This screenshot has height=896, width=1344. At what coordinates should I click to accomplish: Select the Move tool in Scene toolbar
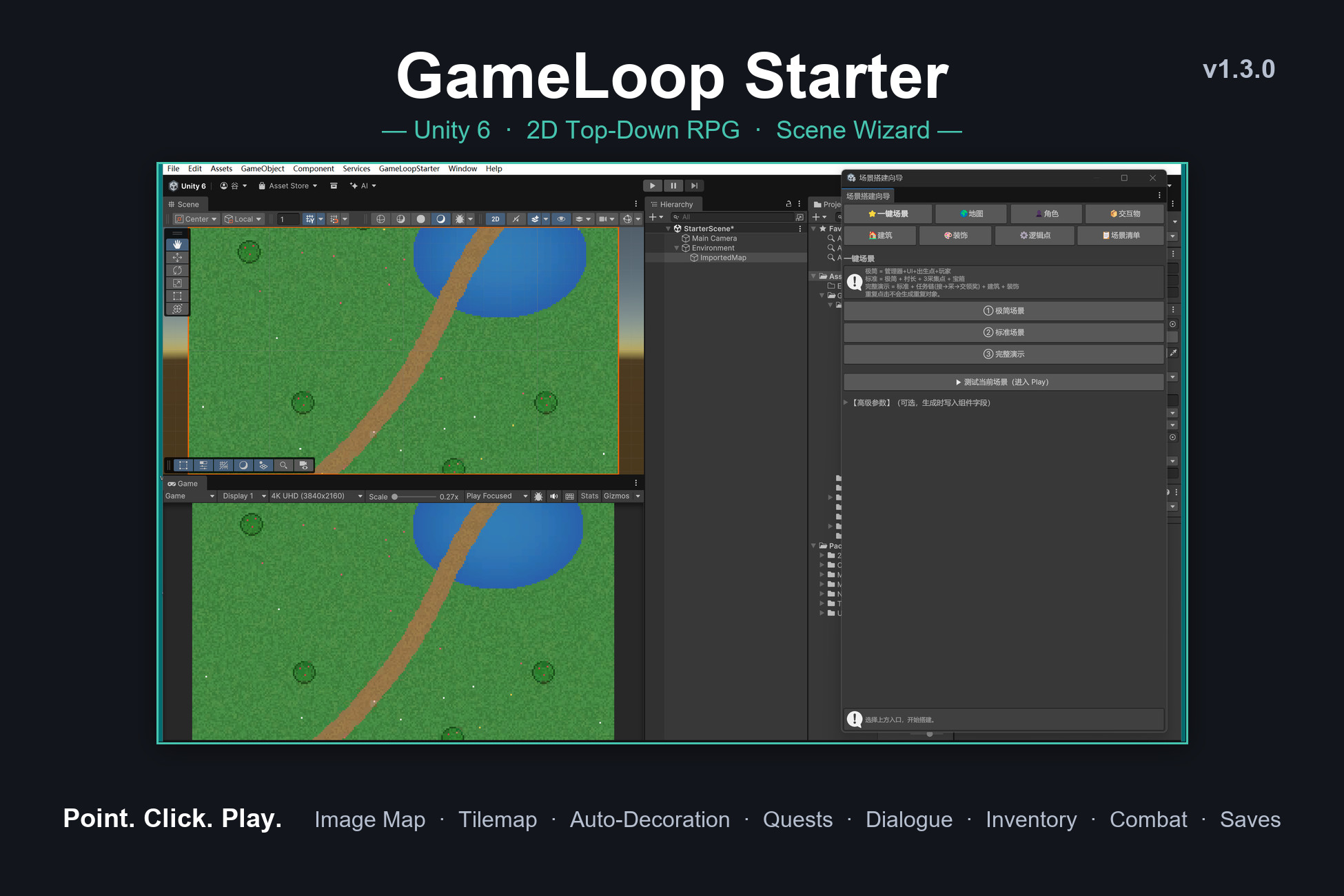click(177, 257)
